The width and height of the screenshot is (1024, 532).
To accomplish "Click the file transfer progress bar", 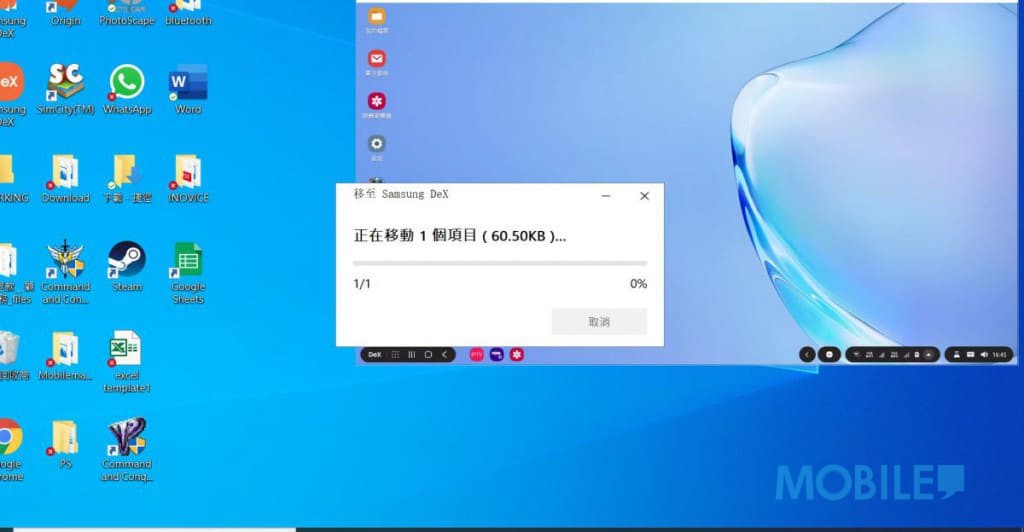I will (x=500, y=263).
